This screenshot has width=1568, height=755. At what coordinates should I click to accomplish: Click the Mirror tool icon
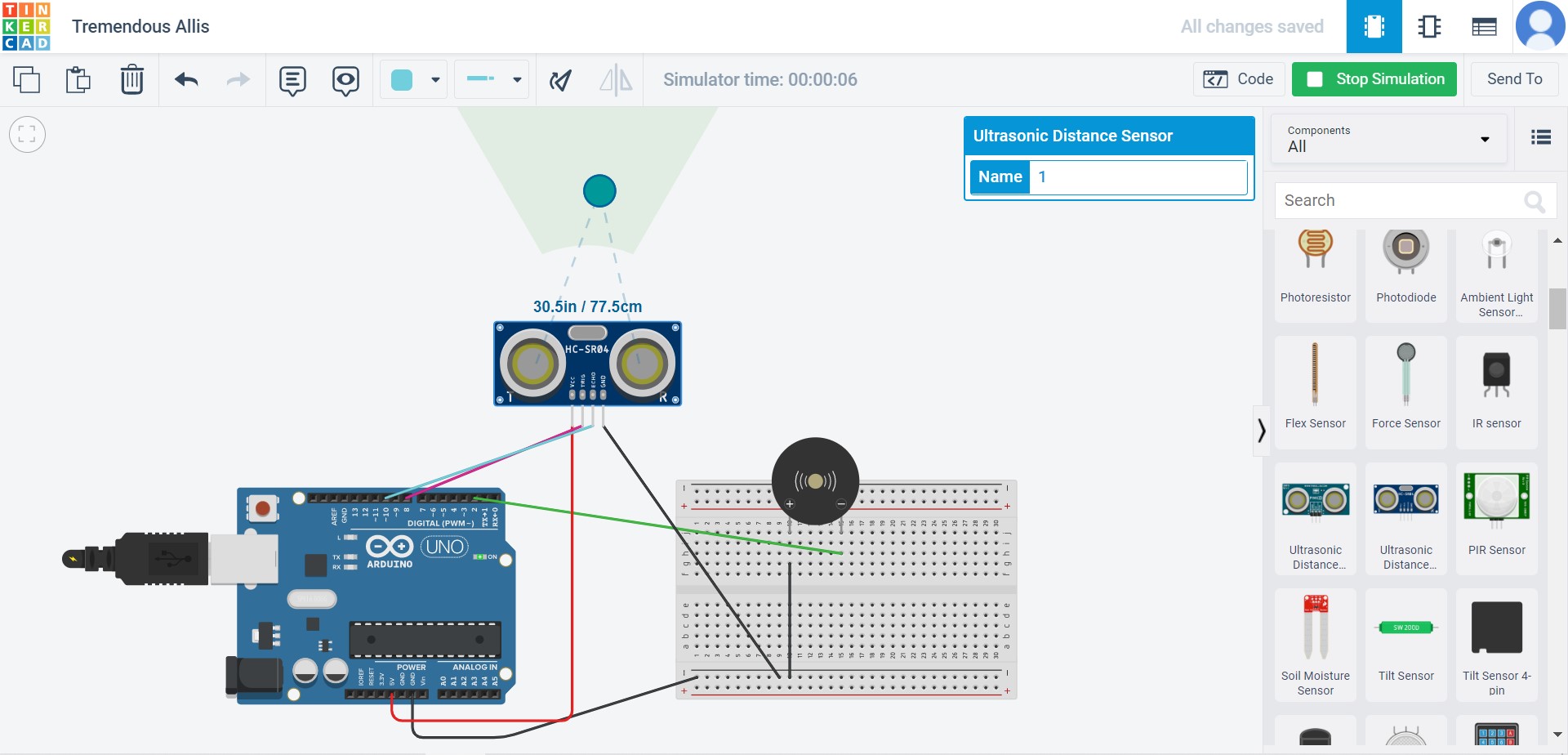point(616,80)
